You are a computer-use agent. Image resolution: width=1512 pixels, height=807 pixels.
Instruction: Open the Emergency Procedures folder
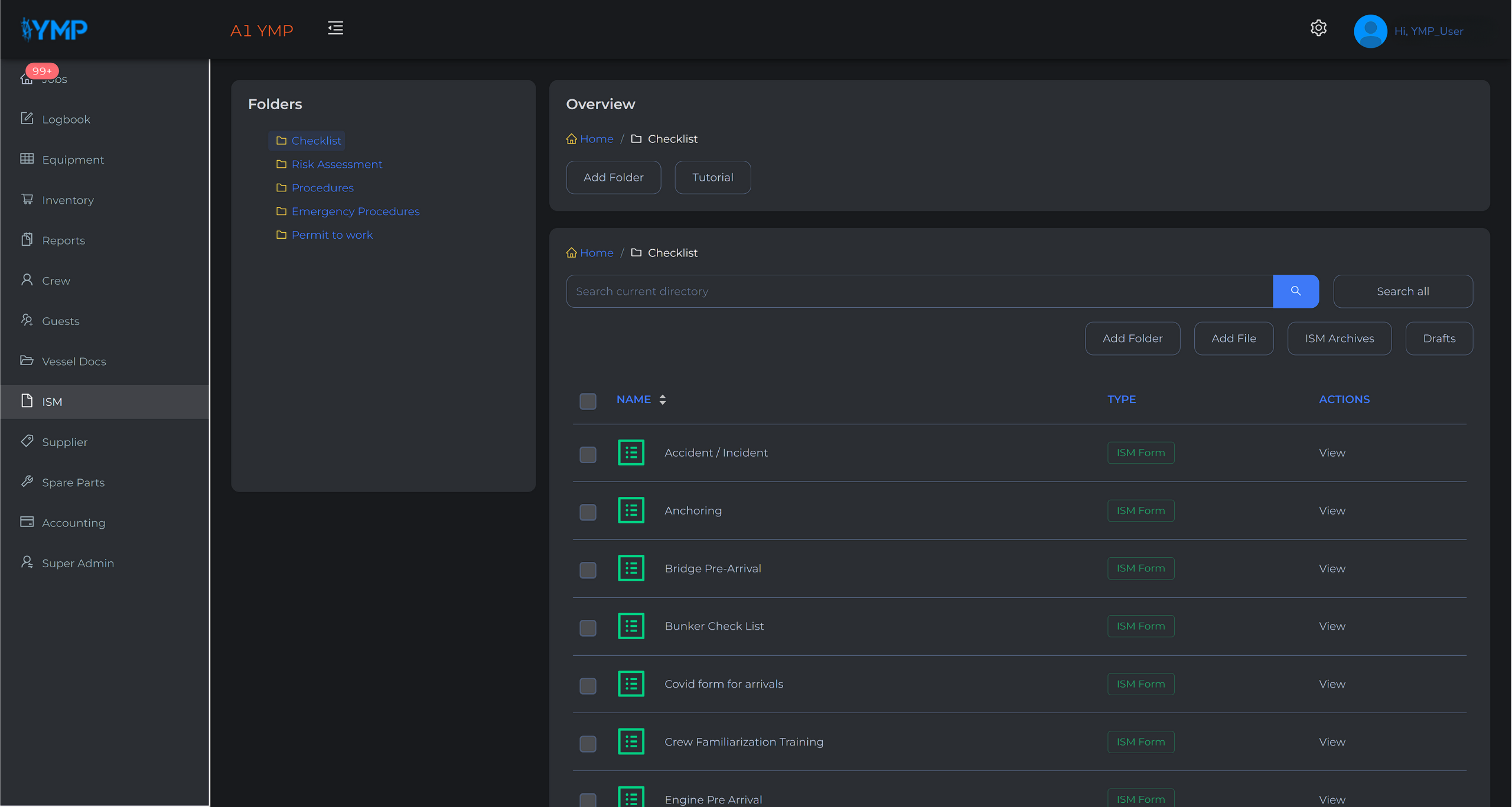tap(356, 211)
